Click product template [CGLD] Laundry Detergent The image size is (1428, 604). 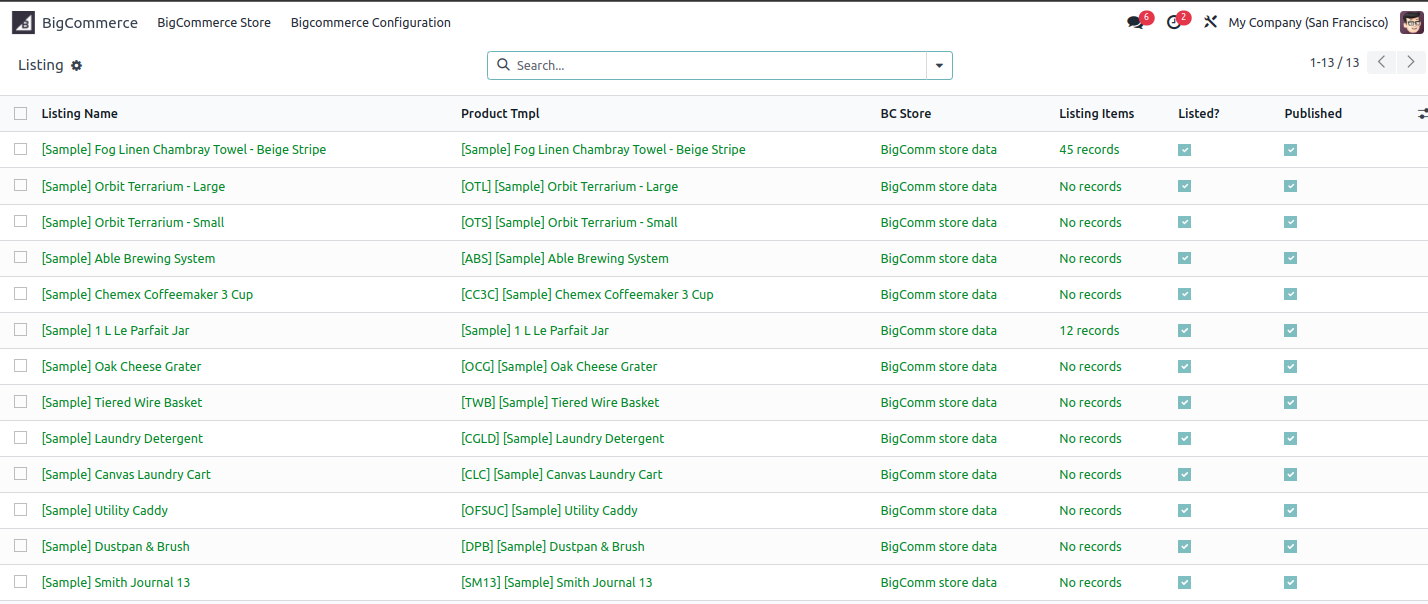562,438
